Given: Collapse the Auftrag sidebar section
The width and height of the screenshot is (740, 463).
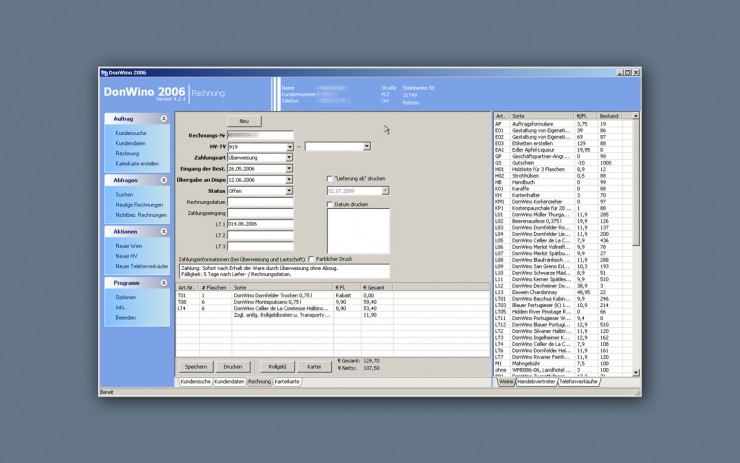Looking at the screenshot, I should tap(164, 119).
